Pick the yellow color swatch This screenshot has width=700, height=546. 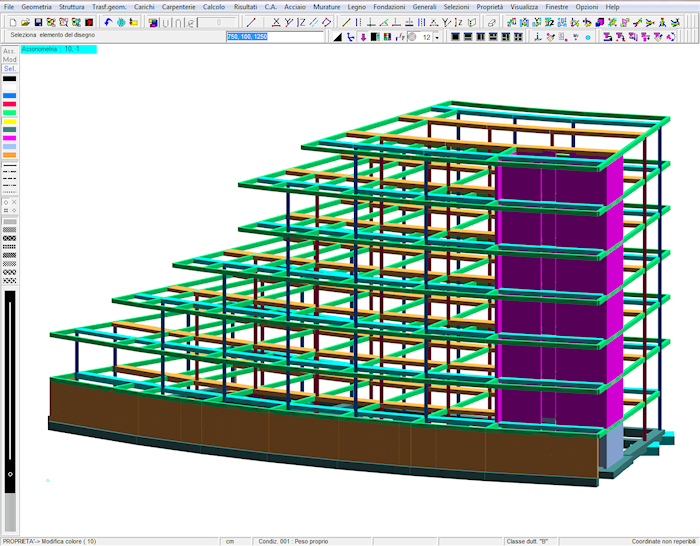pos(9,121)
